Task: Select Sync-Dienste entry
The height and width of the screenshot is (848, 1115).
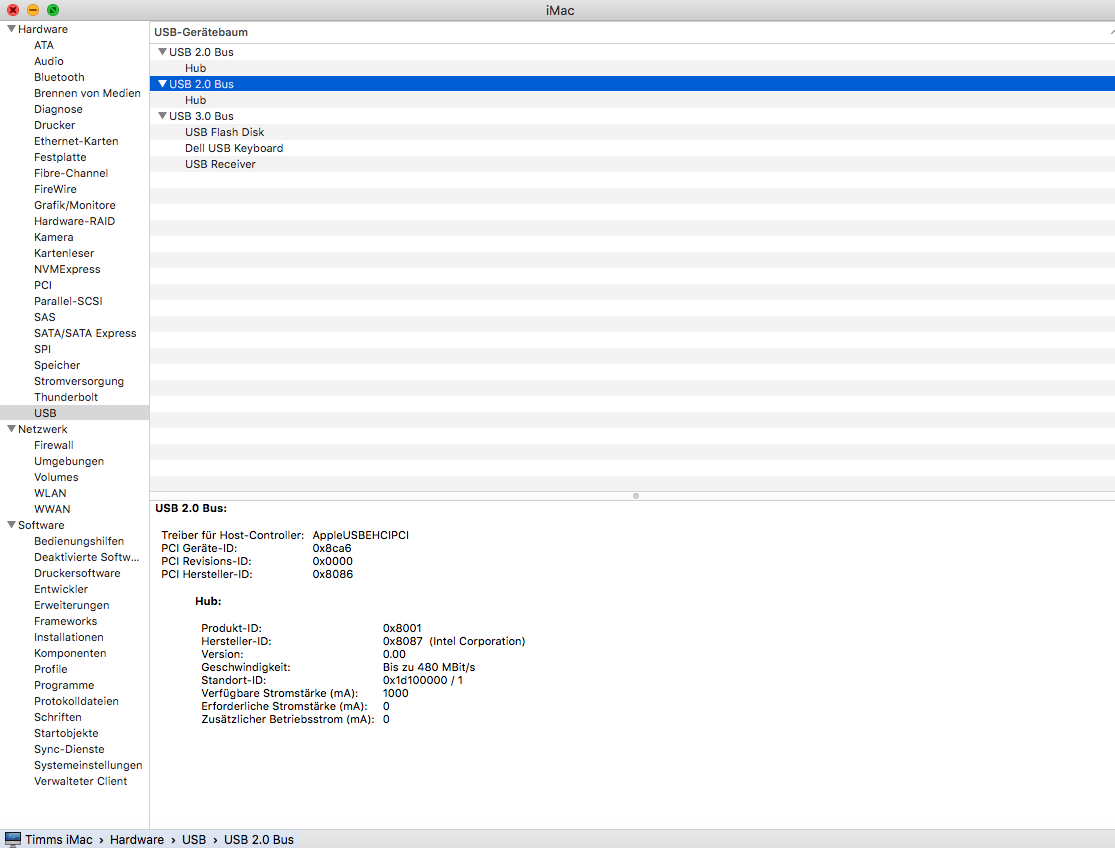Action: 69,749
